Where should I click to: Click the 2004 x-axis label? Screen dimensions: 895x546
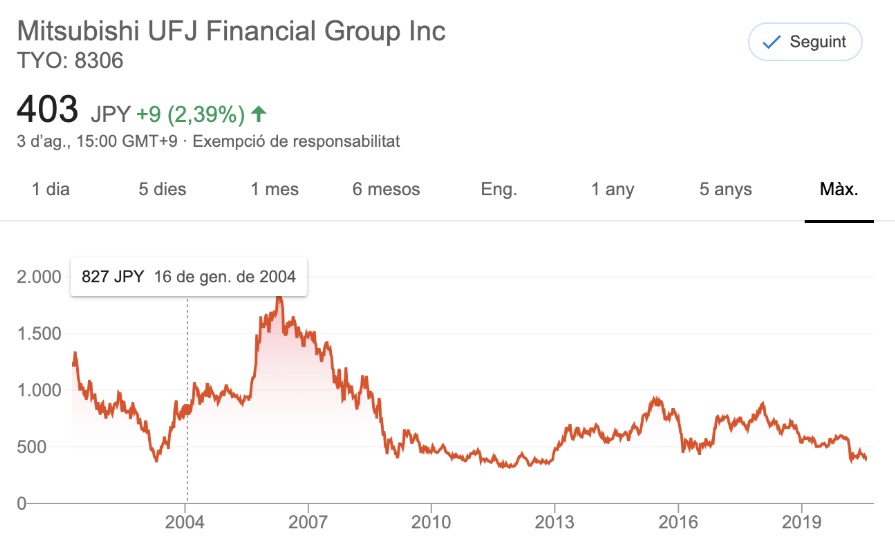(x=185, y=523)
